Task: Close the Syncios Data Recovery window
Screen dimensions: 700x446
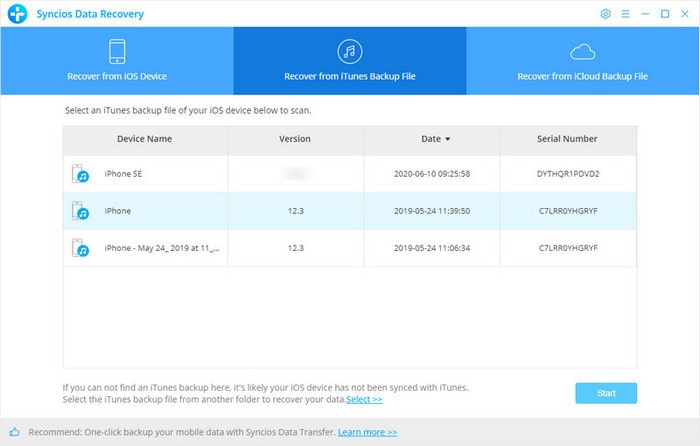Action: click(684, 14)
